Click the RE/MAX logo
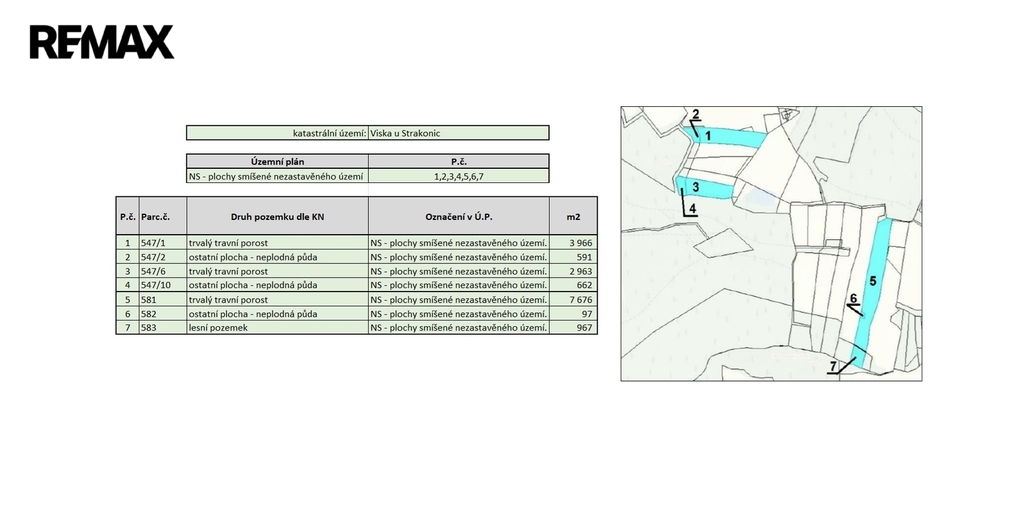1024x520 pixels. [101, 42]
